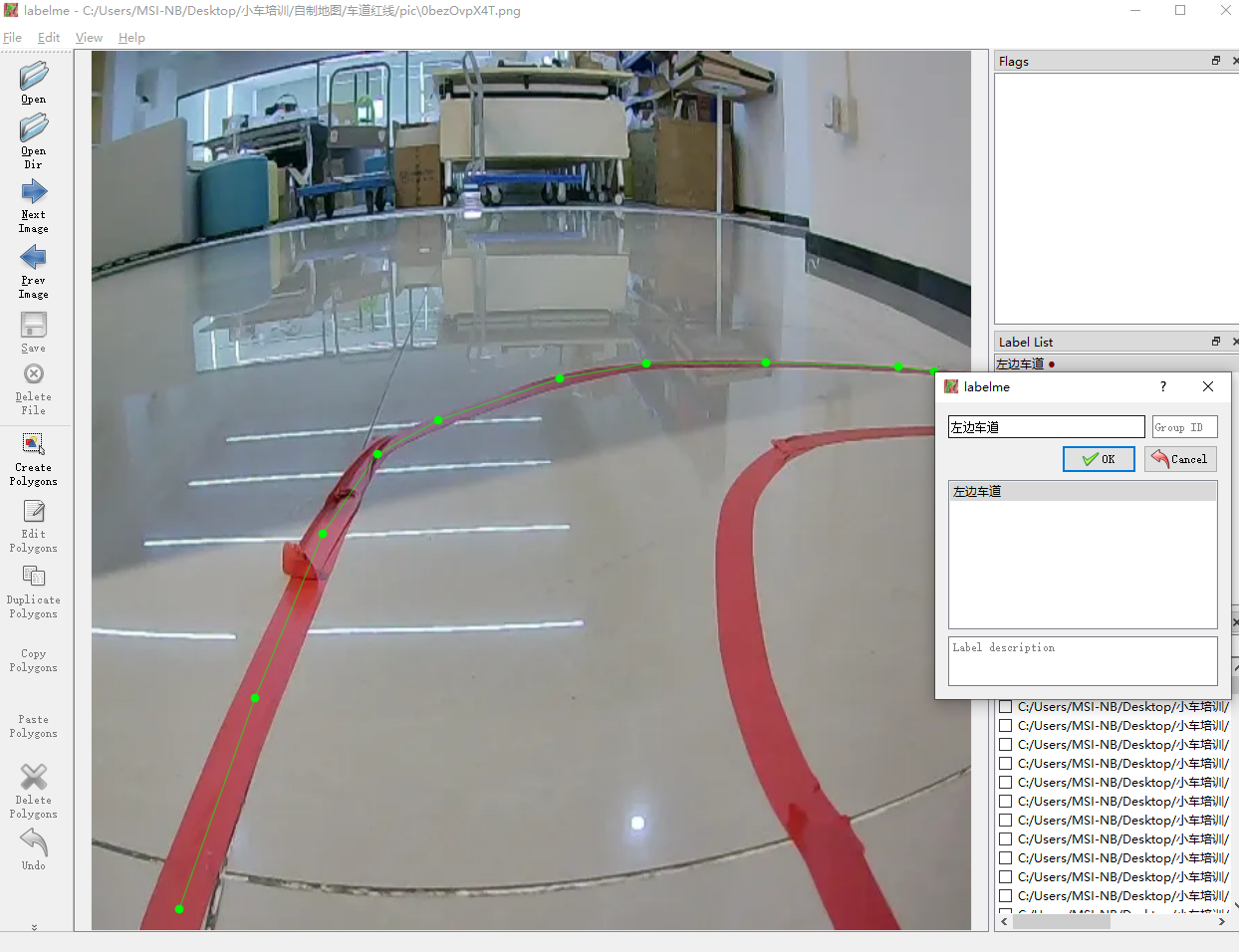Click the Open file icon
This screenshot has width=1239, height=952.
click(x=33, y=77)
